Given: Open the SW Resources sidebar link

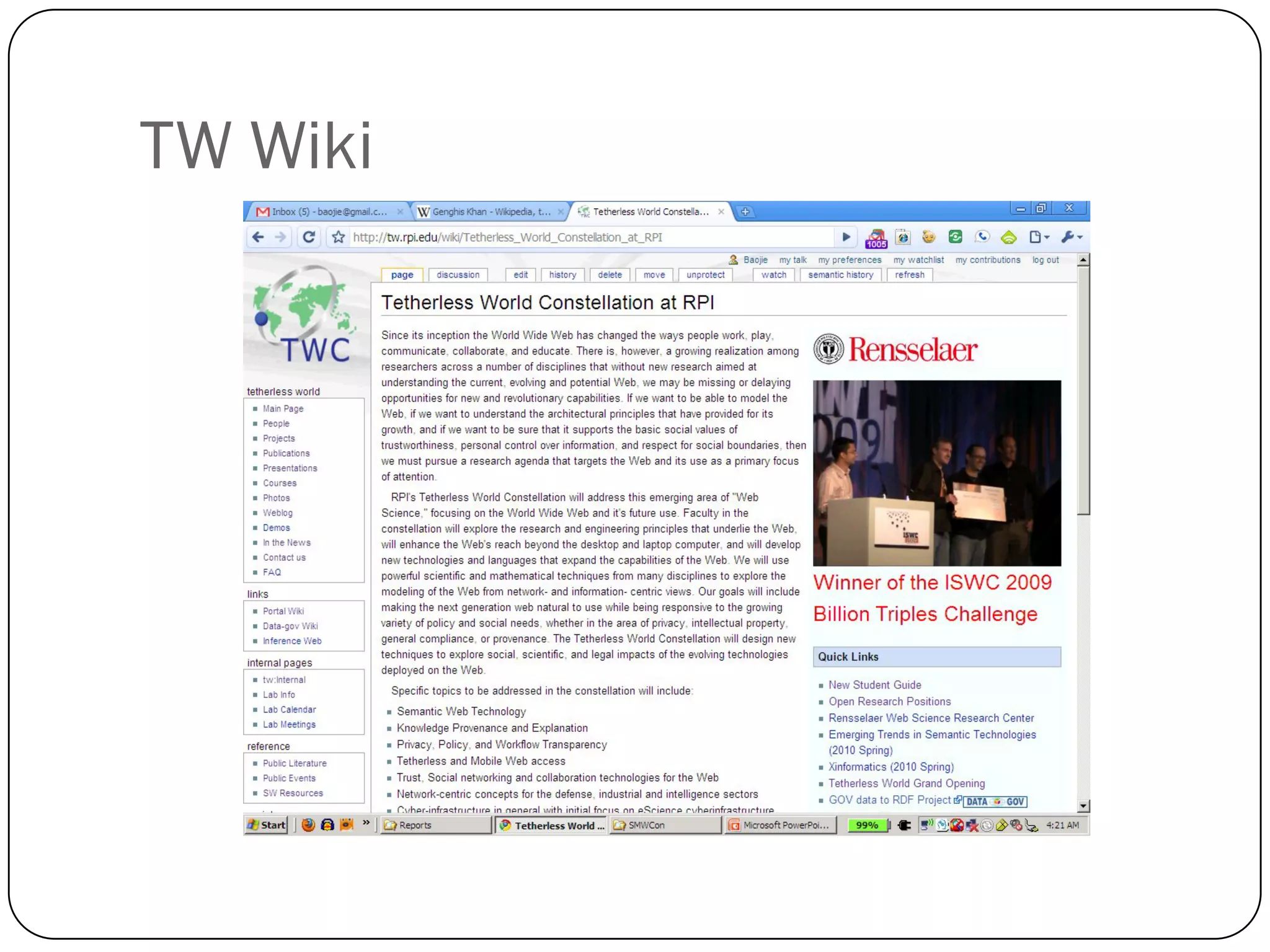Looking at the screenshot, I should [293, 793].
